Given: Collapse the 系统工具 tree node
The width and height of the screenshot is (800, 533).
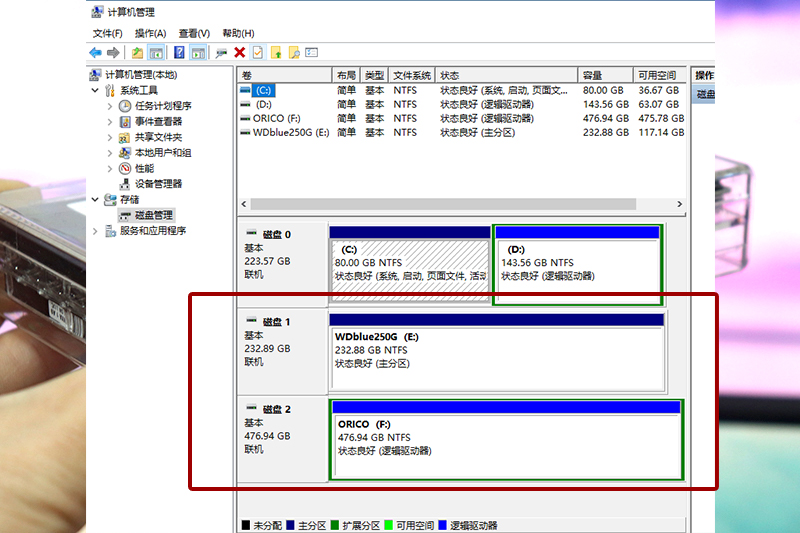Looking at the screenshot, I should [95, 91].
